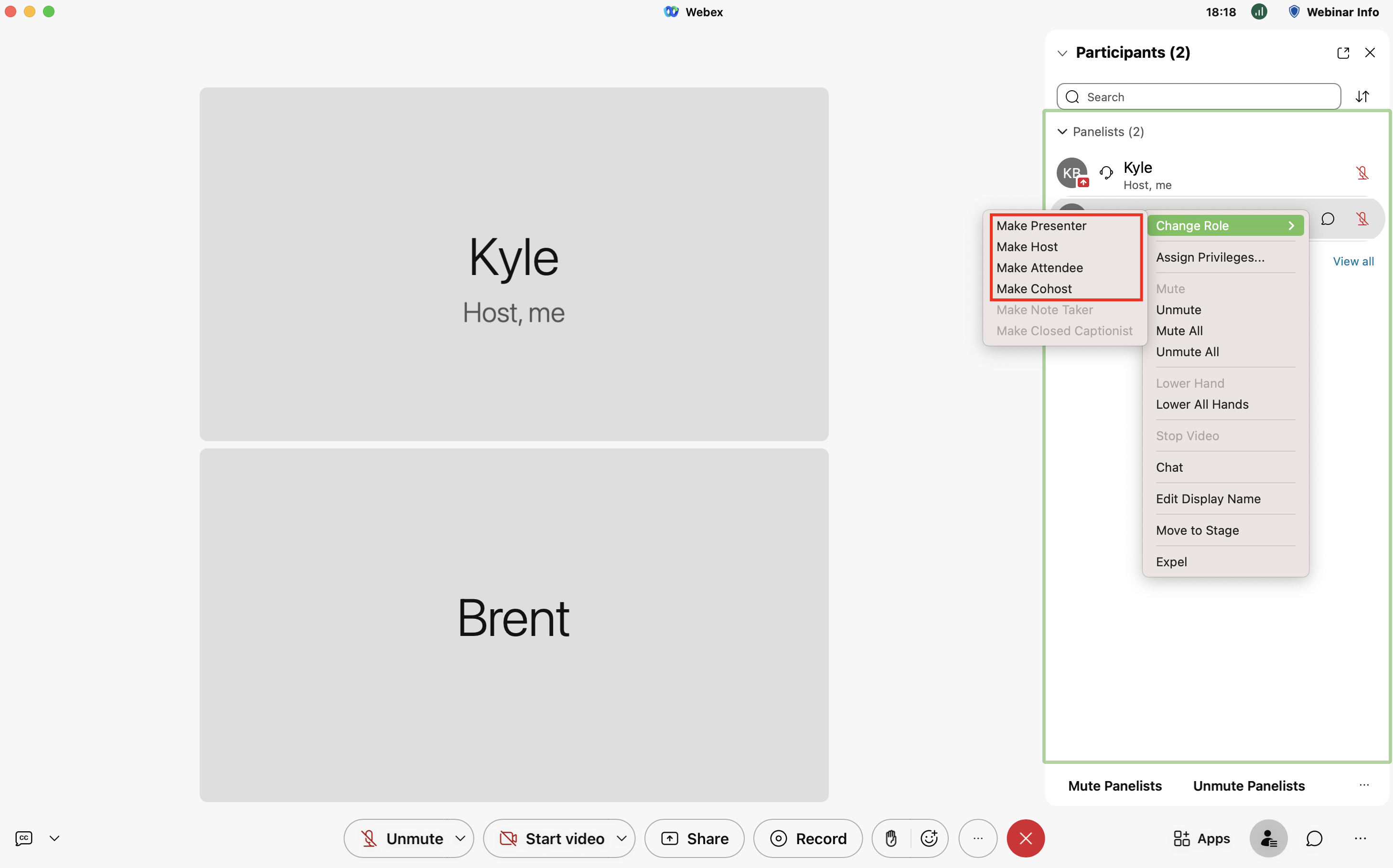Click the closed captions icon

pyautogui.click(x=23, y=838)
